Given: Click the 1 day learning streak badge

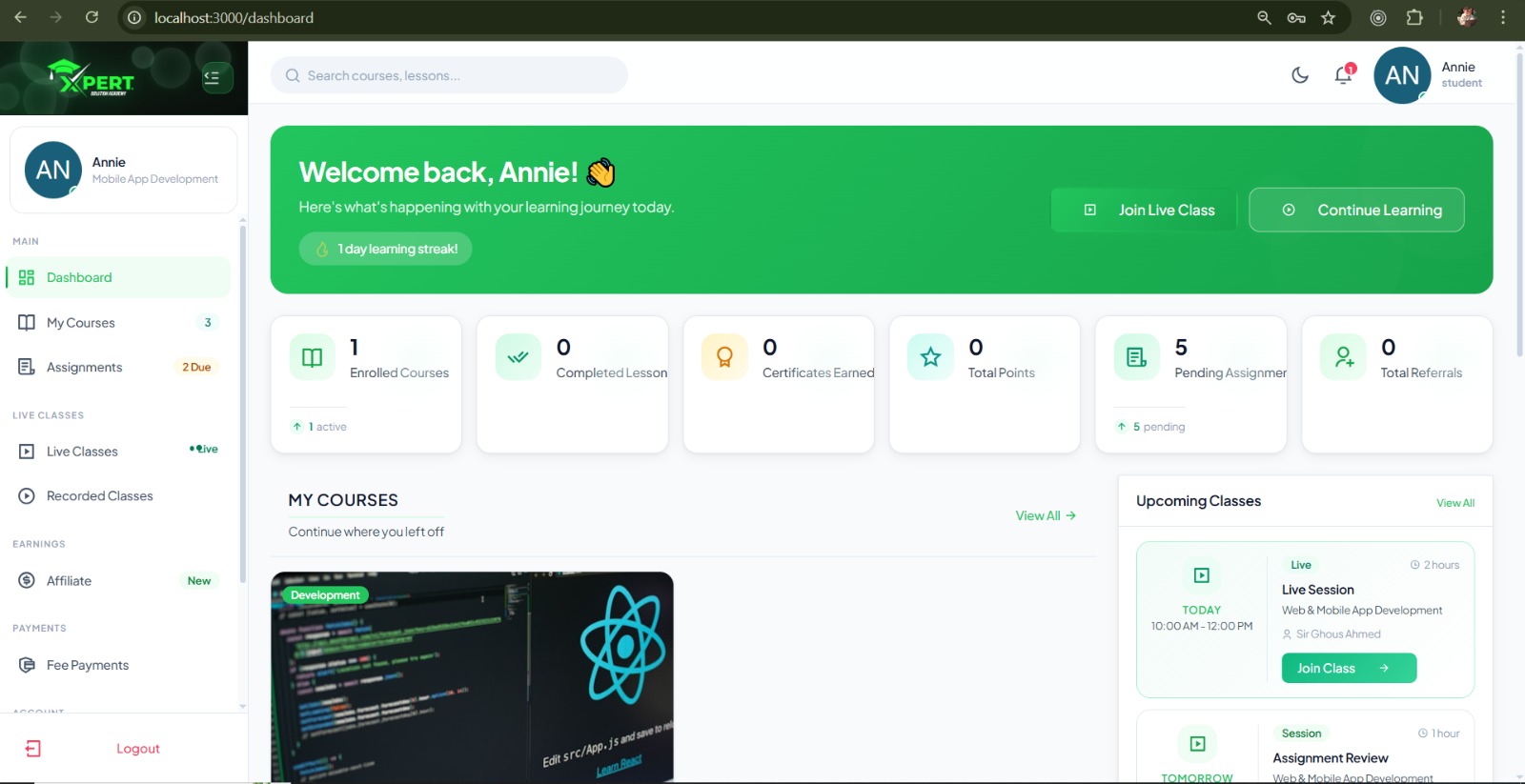Looking at the screenshot, I should pos(385,249).
